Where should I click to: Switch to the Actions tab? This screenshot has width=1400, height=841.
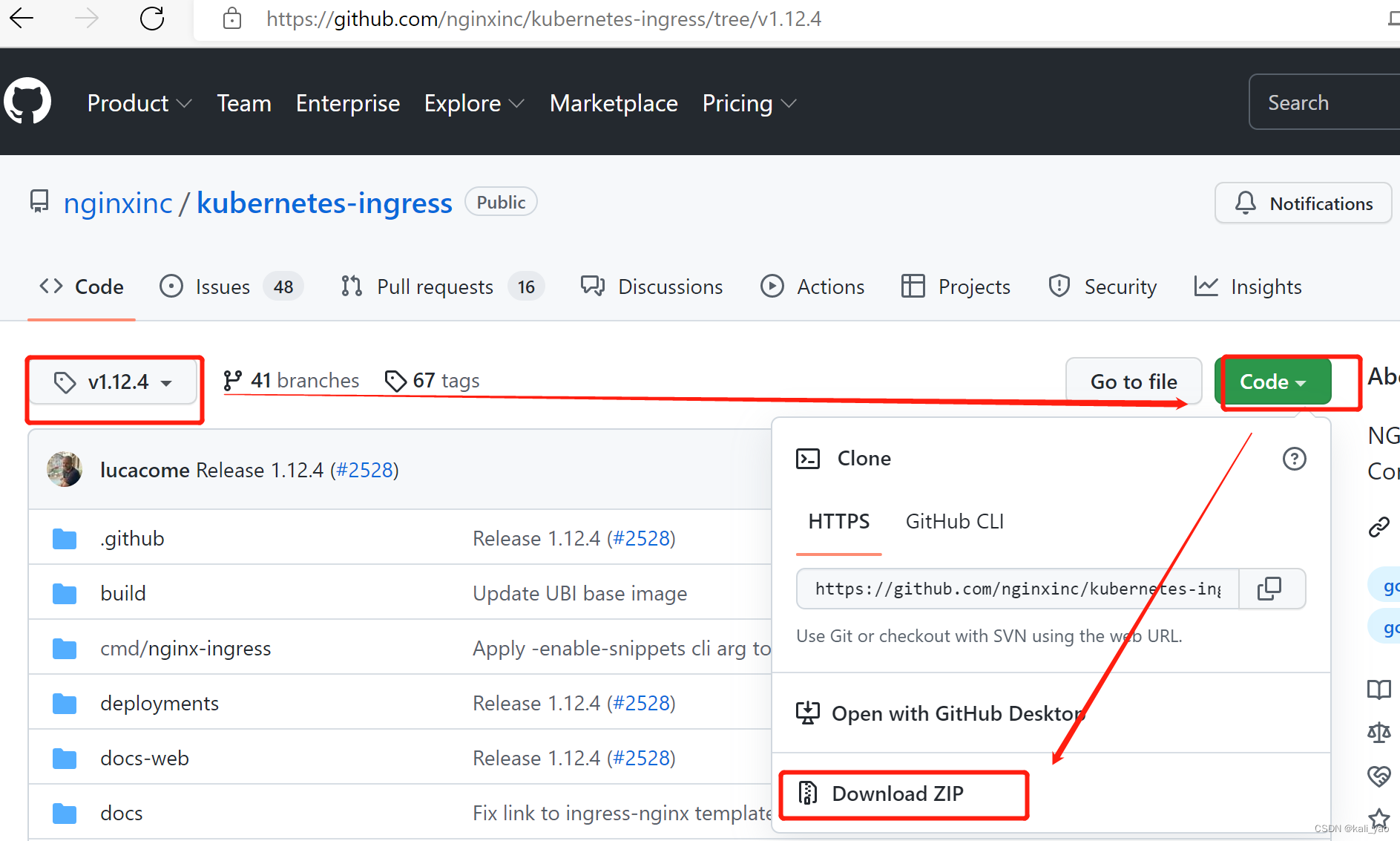(812, 287)
